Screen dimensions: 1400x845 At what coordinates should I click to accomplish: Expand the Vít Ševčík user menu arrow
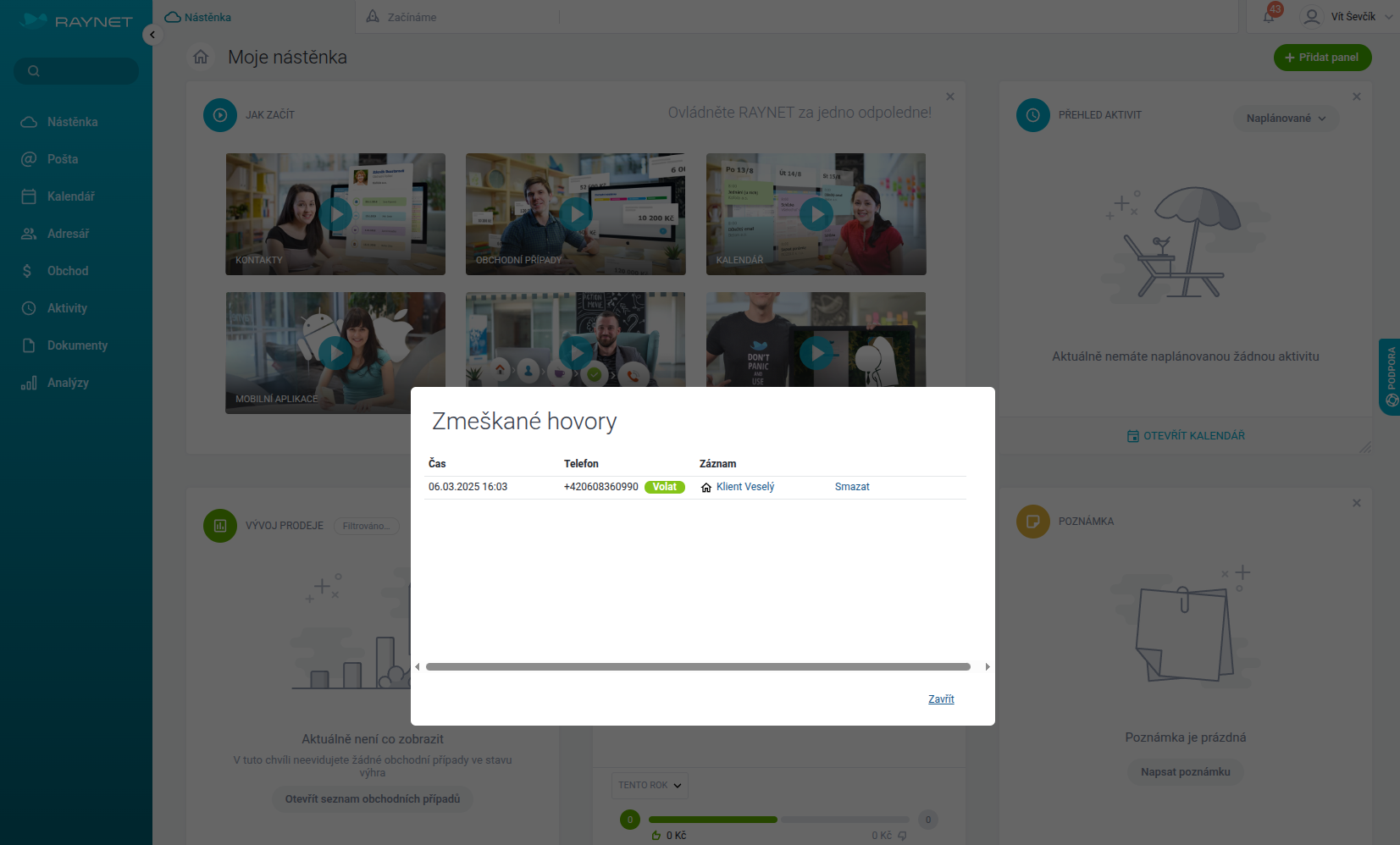pyautogui.click(x=1389, y=17)
